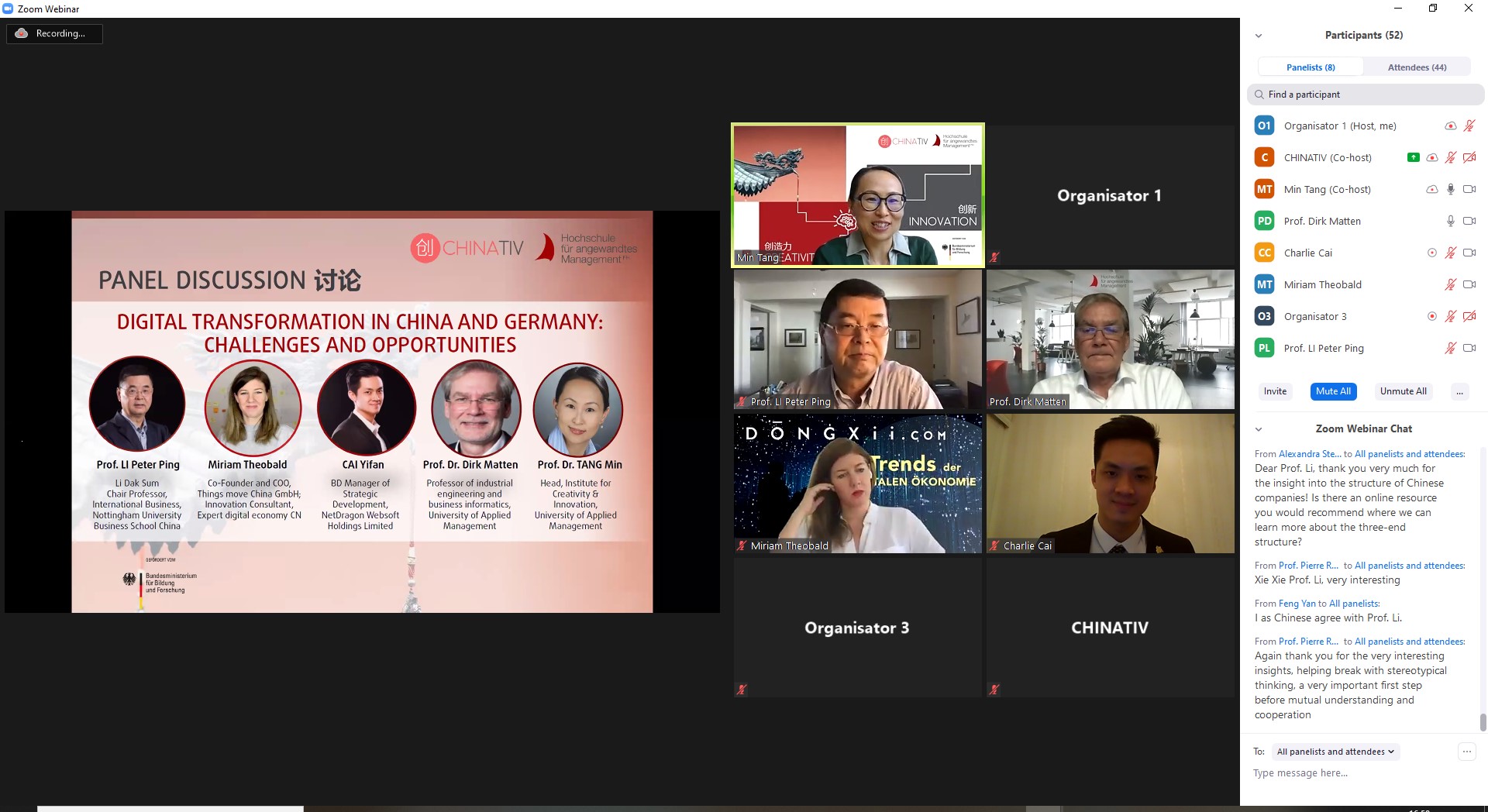The width and height of the screenshot is (1488, 812).
Task: Select Min Tang's active speaker video tile
Action: (x=858, y=195)
